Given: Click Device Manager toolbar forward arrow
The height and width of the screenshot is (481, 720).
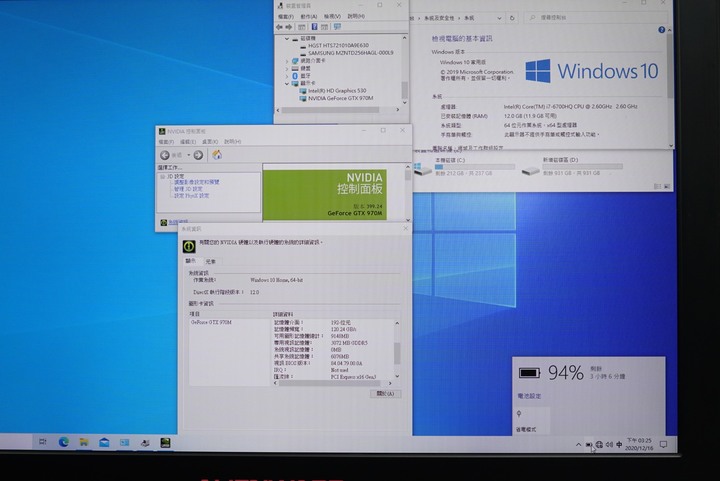Looking at the screenshot, I should tap(289, 27).
